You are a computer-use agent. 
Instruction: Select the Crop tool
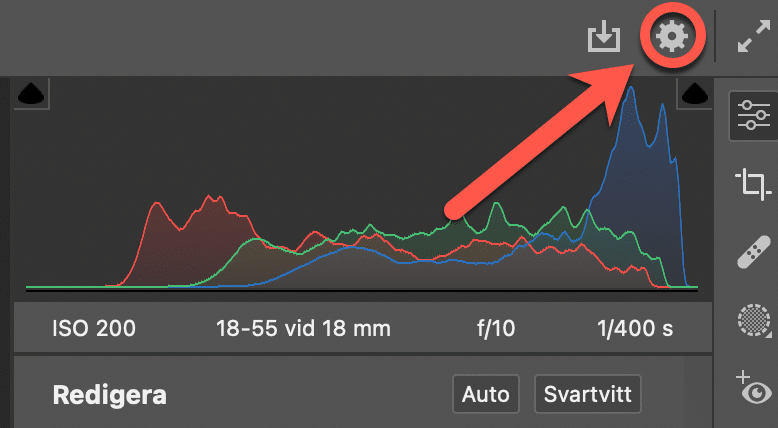751,184
